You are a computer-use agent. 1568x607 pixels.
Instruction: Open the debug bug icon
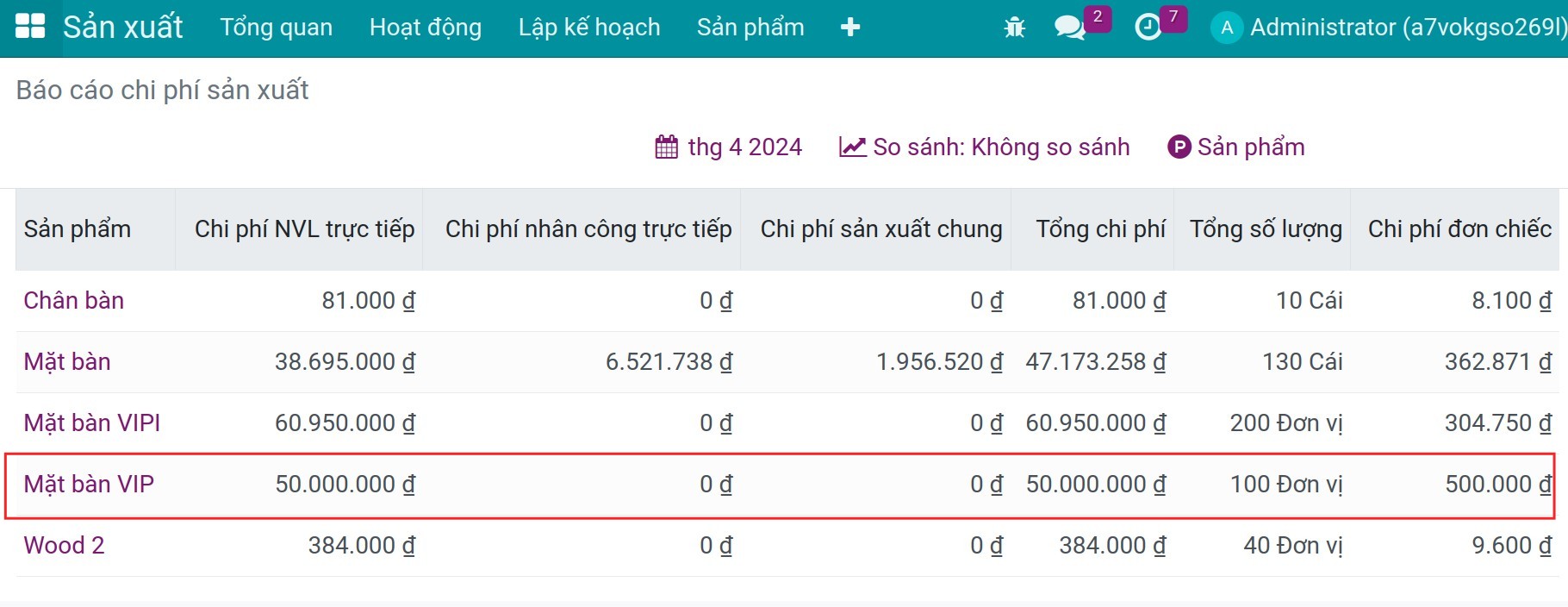click(x=1015, y=28)
